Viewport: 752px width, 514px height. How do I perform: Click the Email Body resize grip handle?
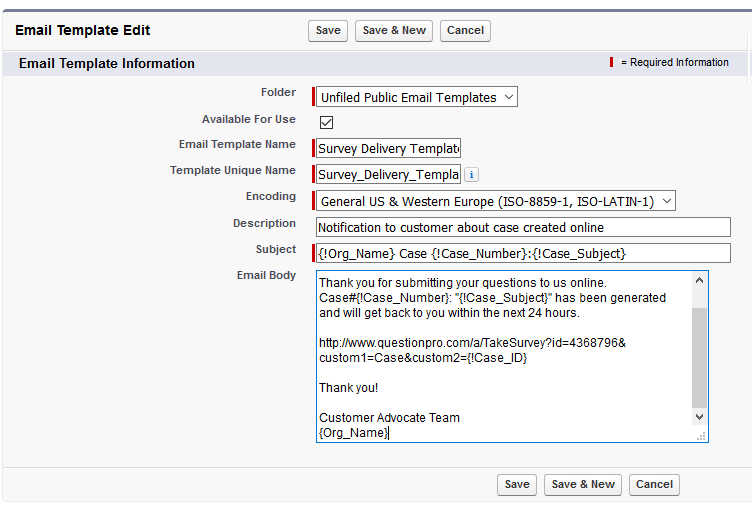pos(701,435)
